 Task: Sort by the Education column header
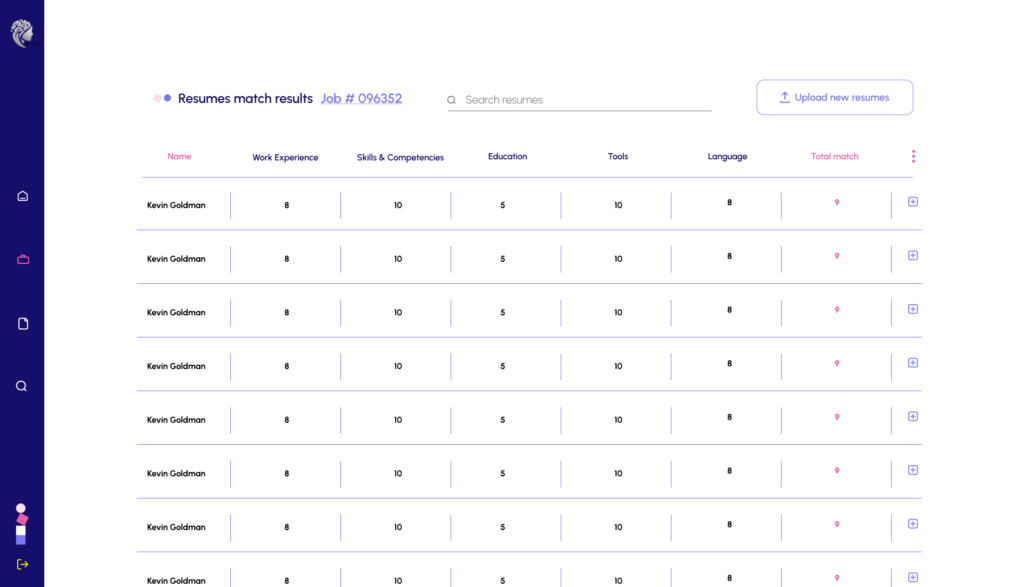coord(507,157)
